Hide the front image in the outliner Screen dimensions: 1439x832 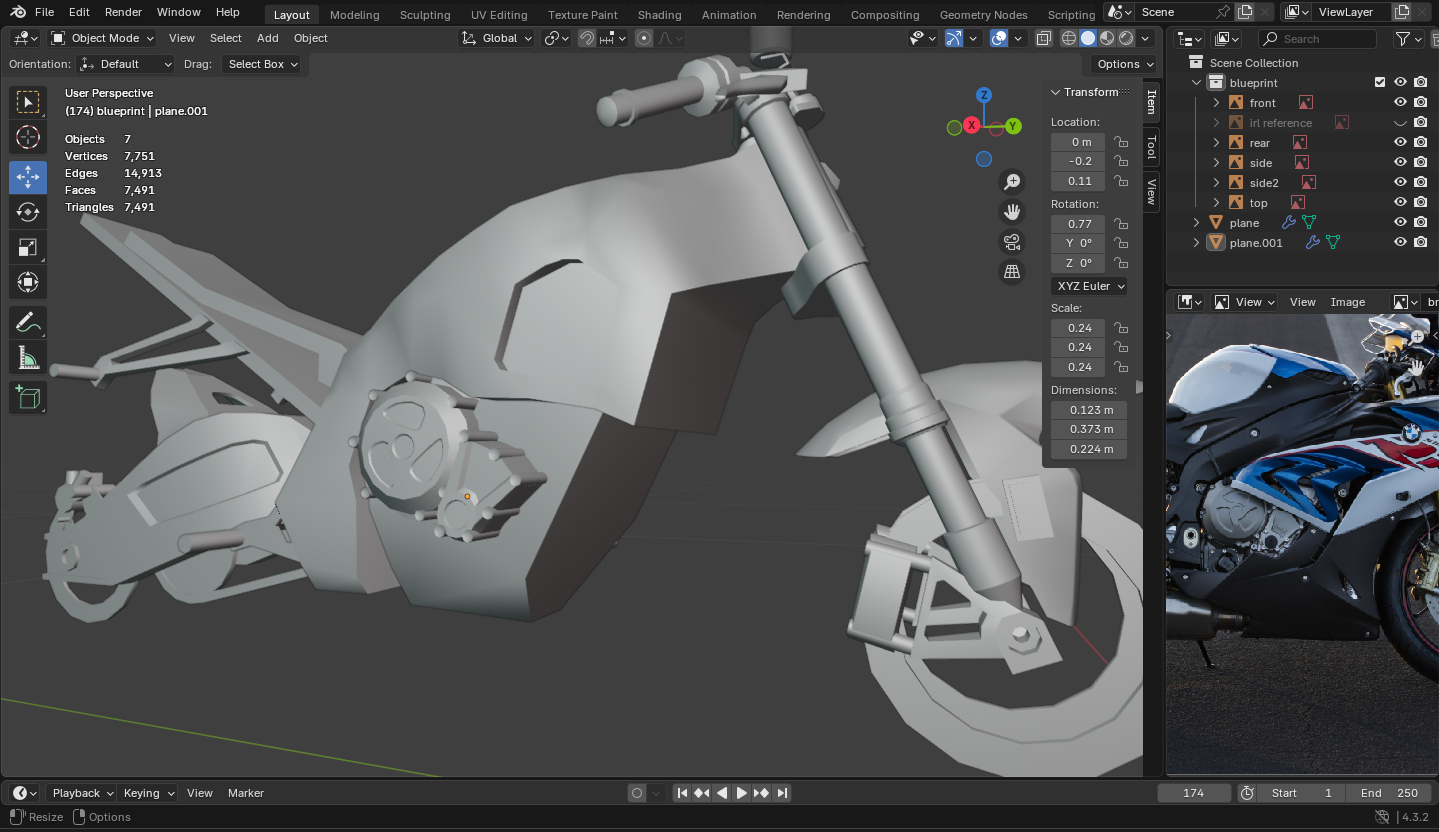(x=1400, y=103)
